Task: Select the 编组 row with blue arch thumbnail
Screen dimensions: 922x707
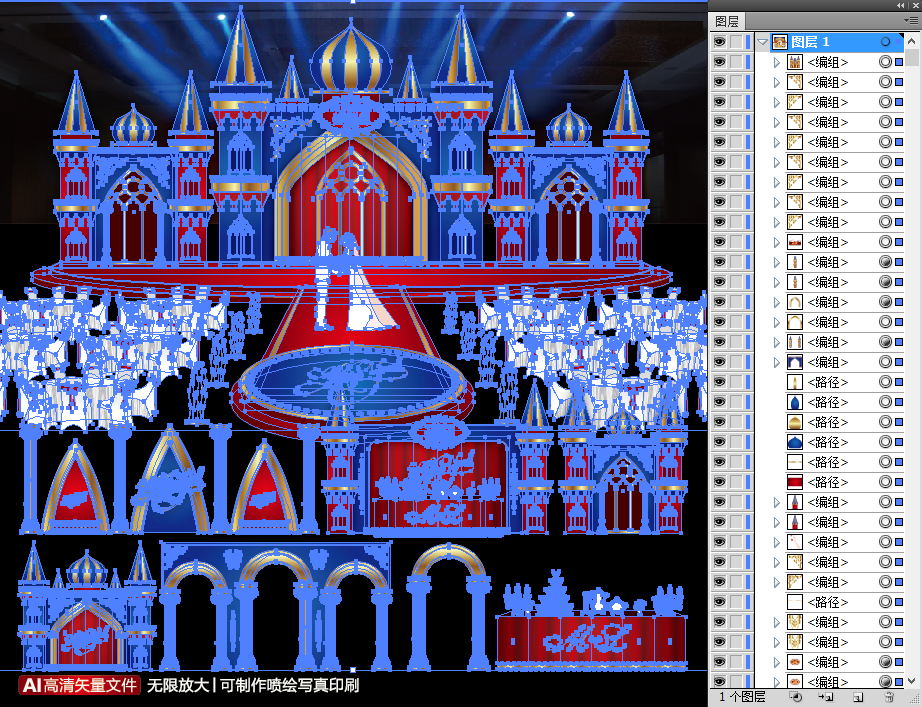Action: click(828, 362)
